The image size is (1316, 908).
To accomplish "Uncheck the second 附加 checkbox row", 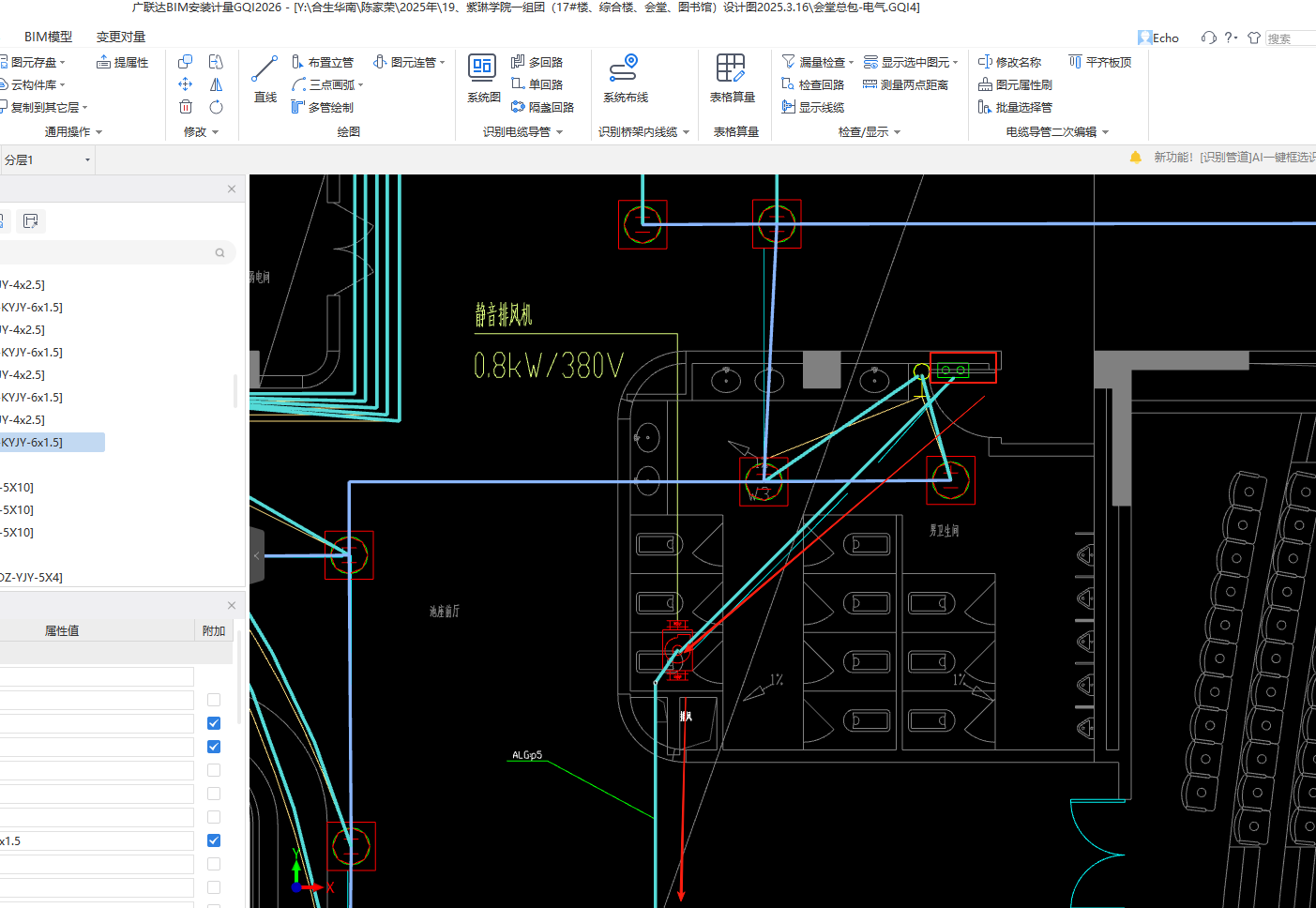I will [214, 723].
